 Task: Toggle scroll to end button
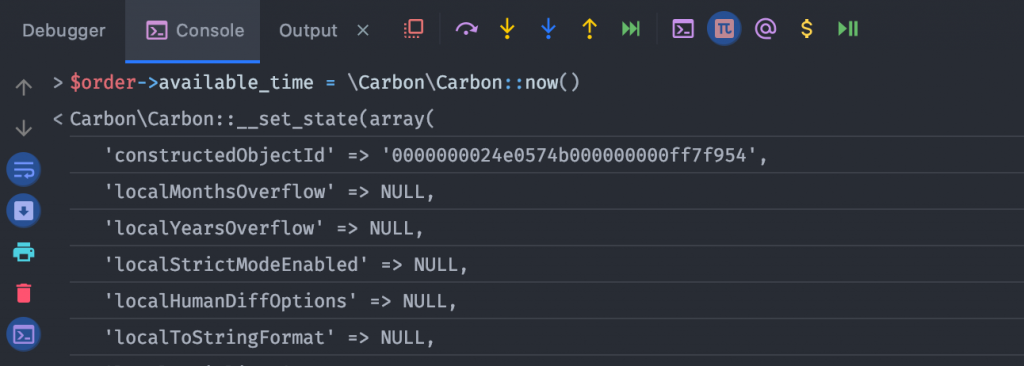(24, 211)
